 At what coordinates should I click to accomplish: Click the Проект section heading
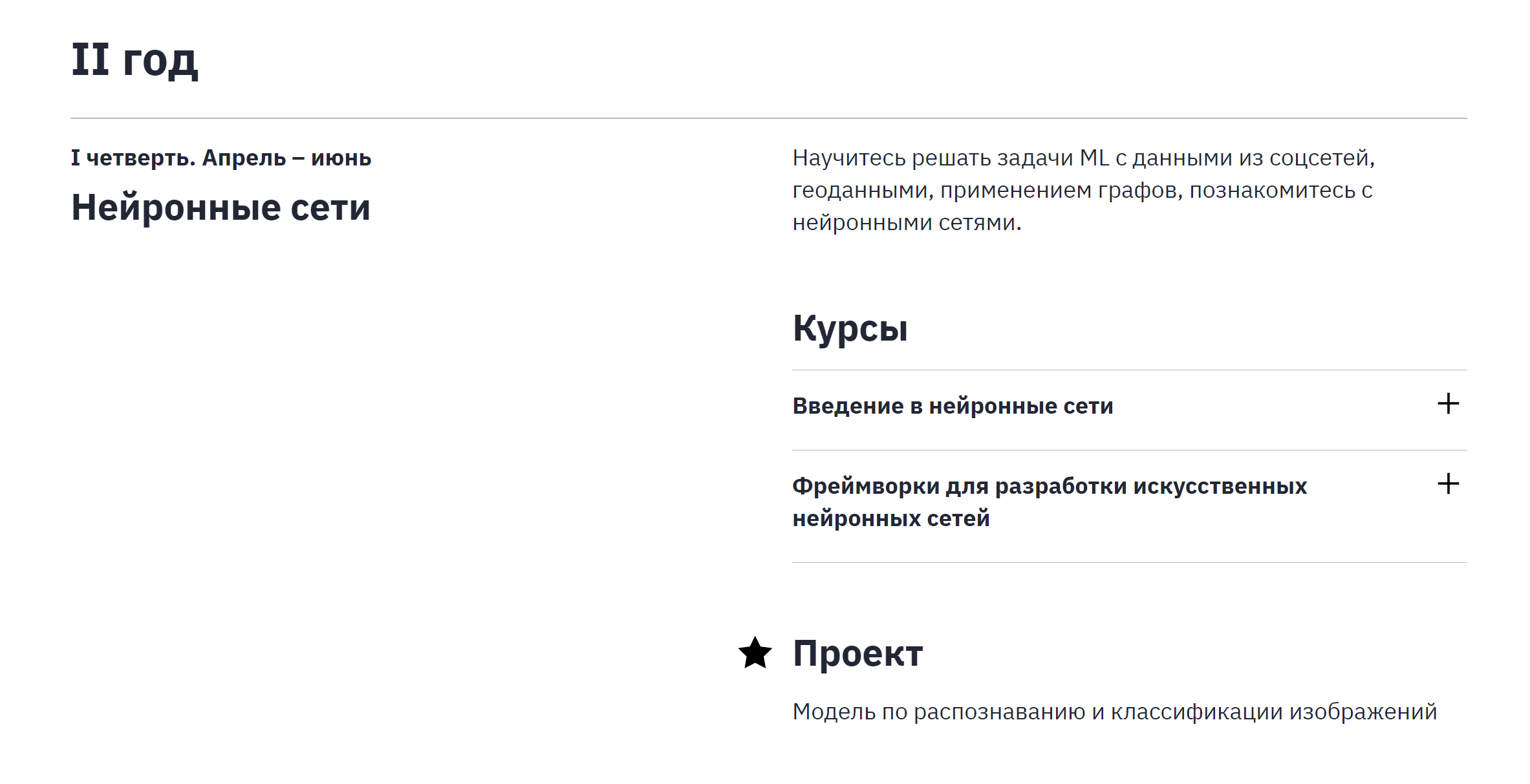[x=857, y=653]
